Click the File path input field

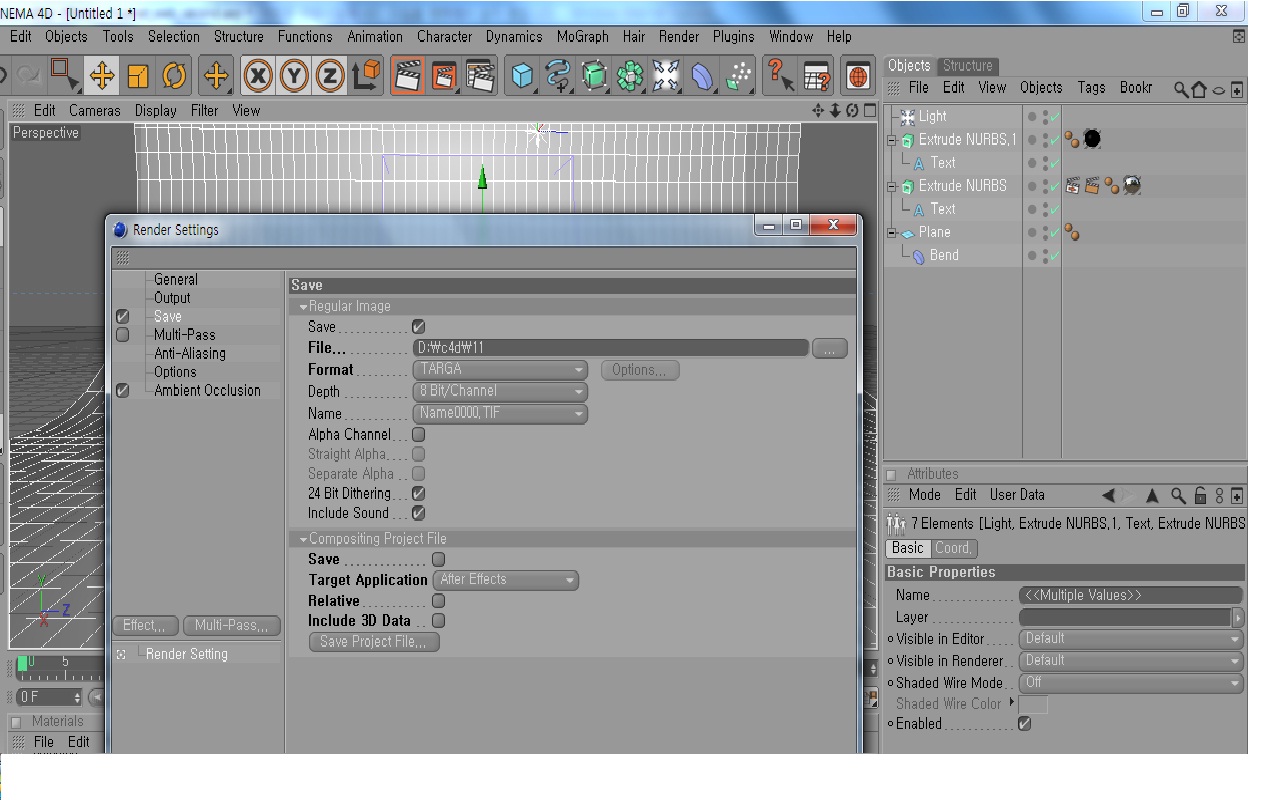click(x=610, y=348)
